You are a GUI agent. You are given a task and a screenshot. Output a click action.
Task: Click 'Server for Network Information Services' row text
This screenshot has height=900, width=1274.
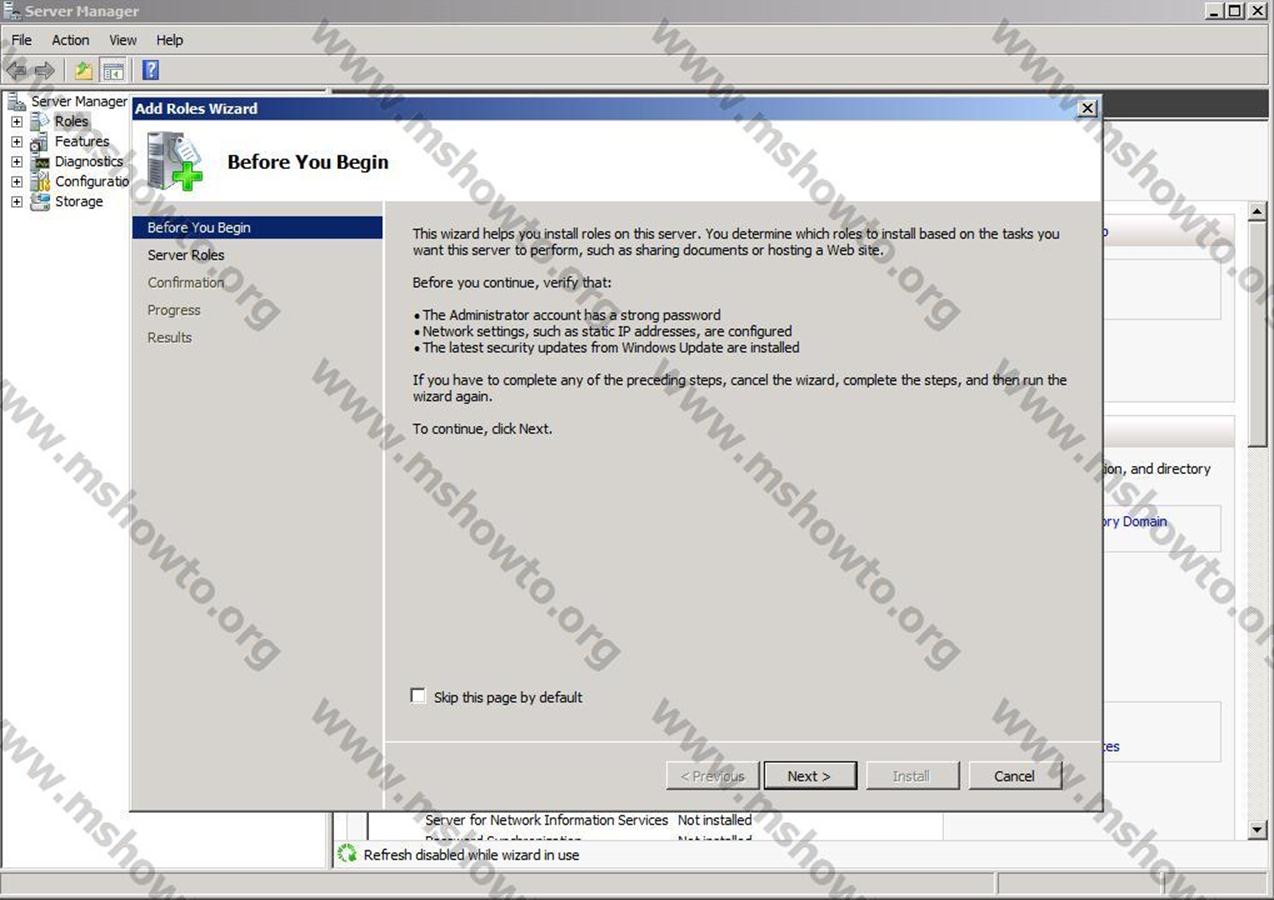tap(546, 820)
